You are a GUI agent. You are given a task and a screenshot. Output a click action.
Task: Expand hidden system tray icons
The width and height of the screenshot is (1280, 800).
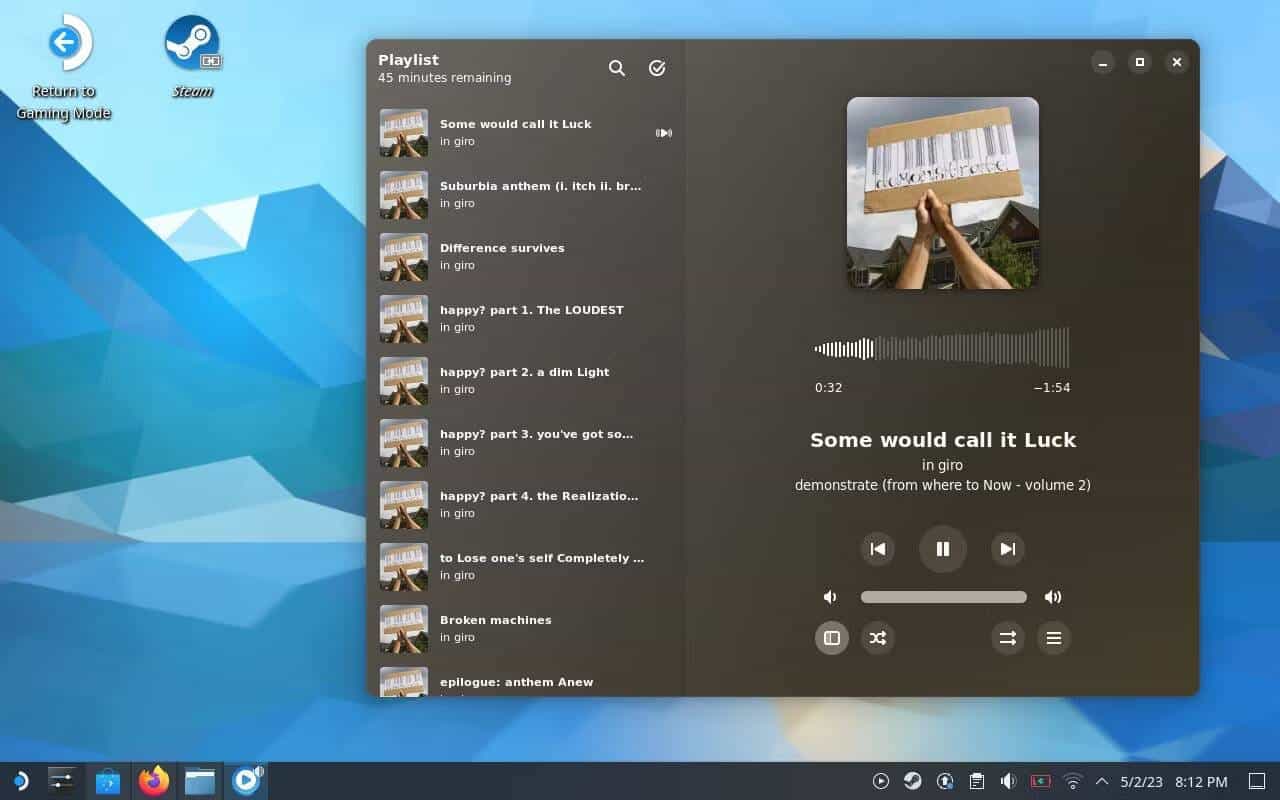1101,781
